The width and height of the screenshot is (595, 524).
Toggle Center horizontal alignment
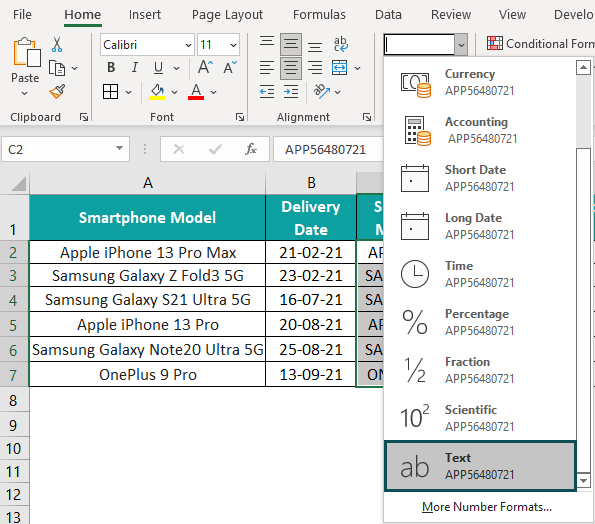(x=291, y=68)
